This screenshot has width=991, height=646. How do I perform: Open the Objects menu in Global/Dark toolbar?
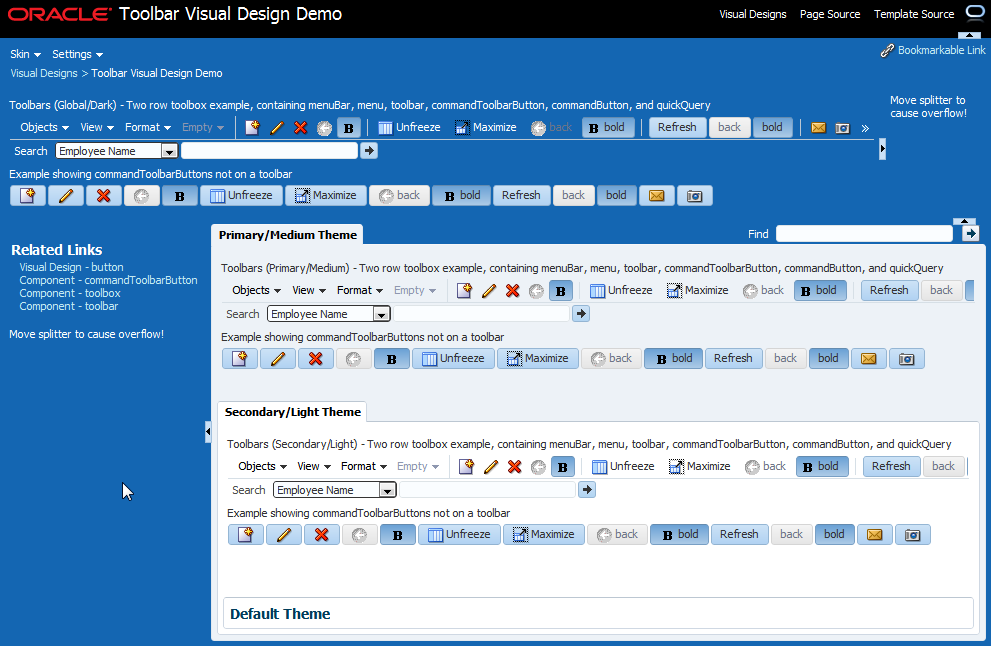pyautogui.click(x=44, y=128)
